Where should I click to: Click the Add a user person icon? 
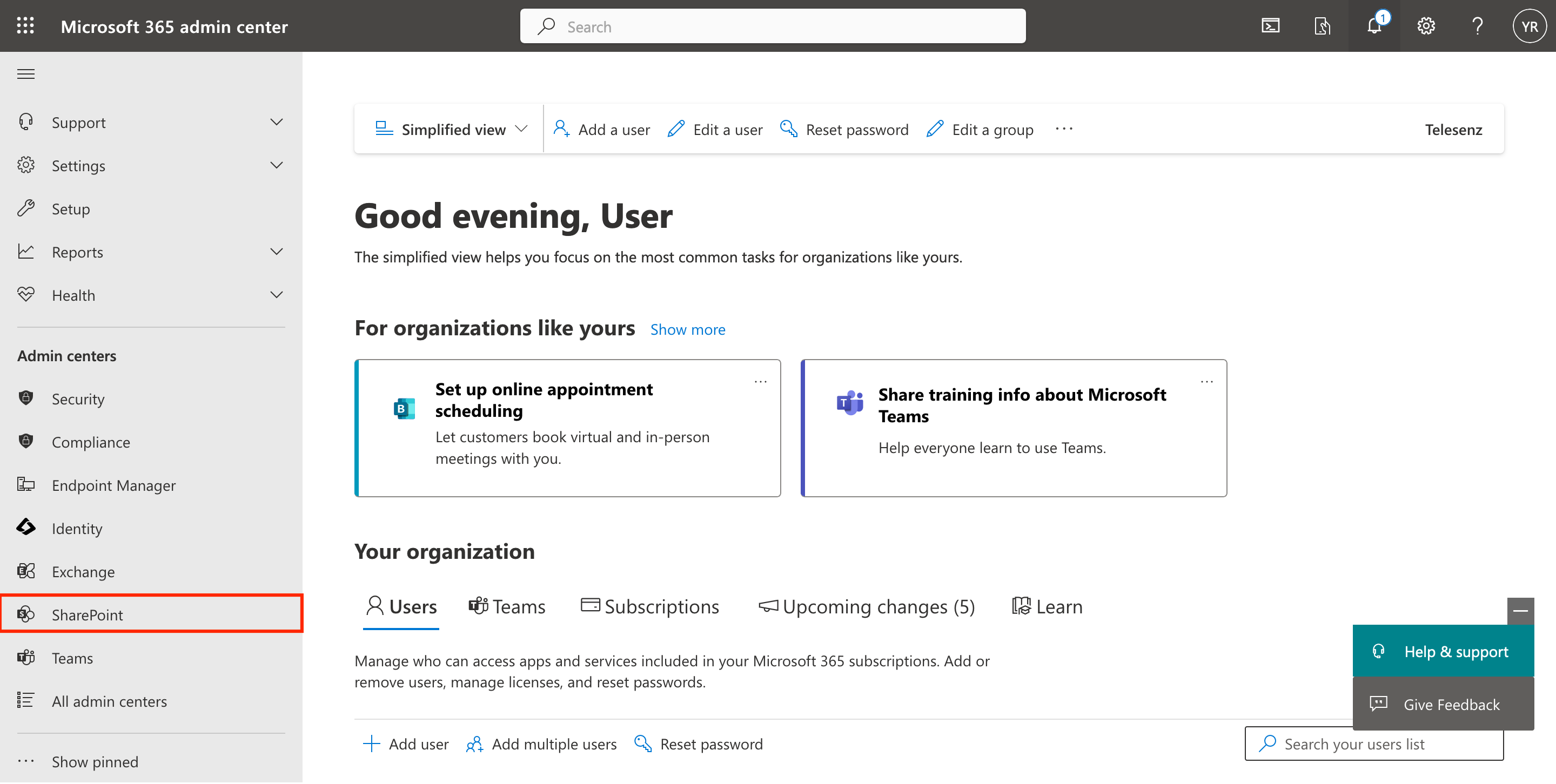(561, 129)
